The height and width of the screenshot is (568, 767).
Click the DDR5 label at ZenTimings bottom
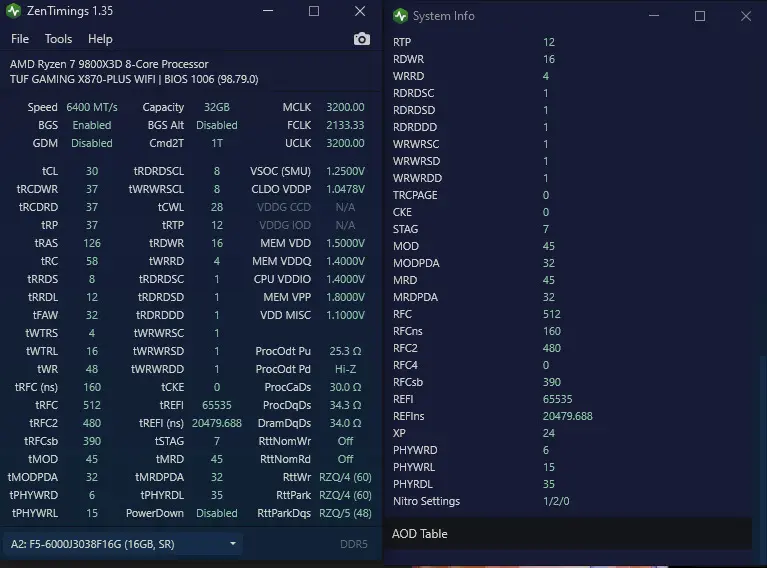pyautogui.click(x=354, y=544)
